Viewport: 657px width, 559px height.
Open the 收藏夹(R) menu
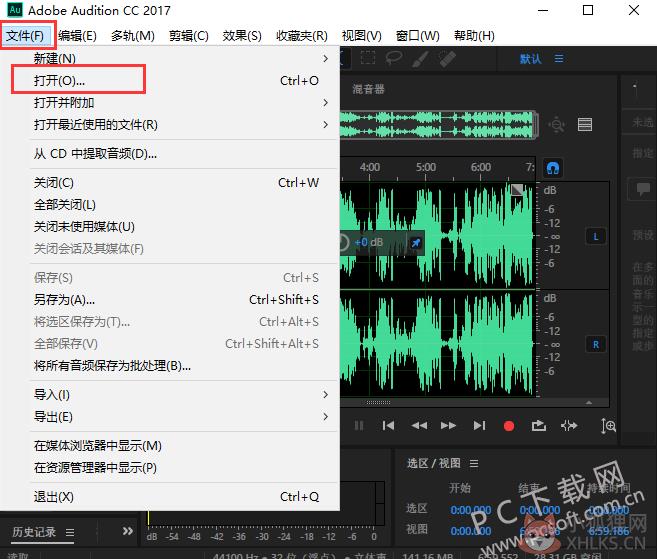click(x=302, y=36)
